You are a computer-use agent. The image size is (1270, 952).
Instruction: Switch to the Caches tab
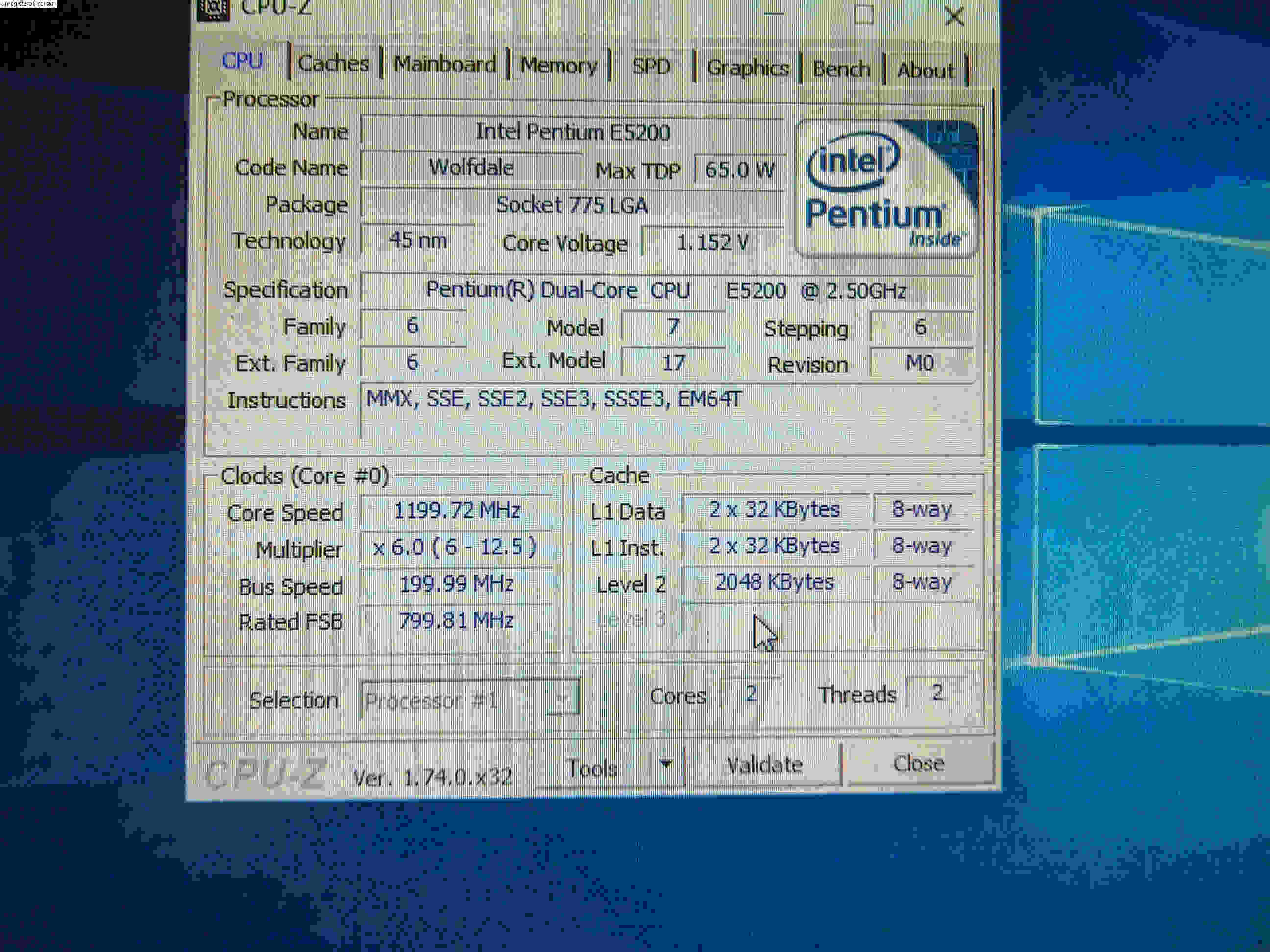click(x=334, y=63)
